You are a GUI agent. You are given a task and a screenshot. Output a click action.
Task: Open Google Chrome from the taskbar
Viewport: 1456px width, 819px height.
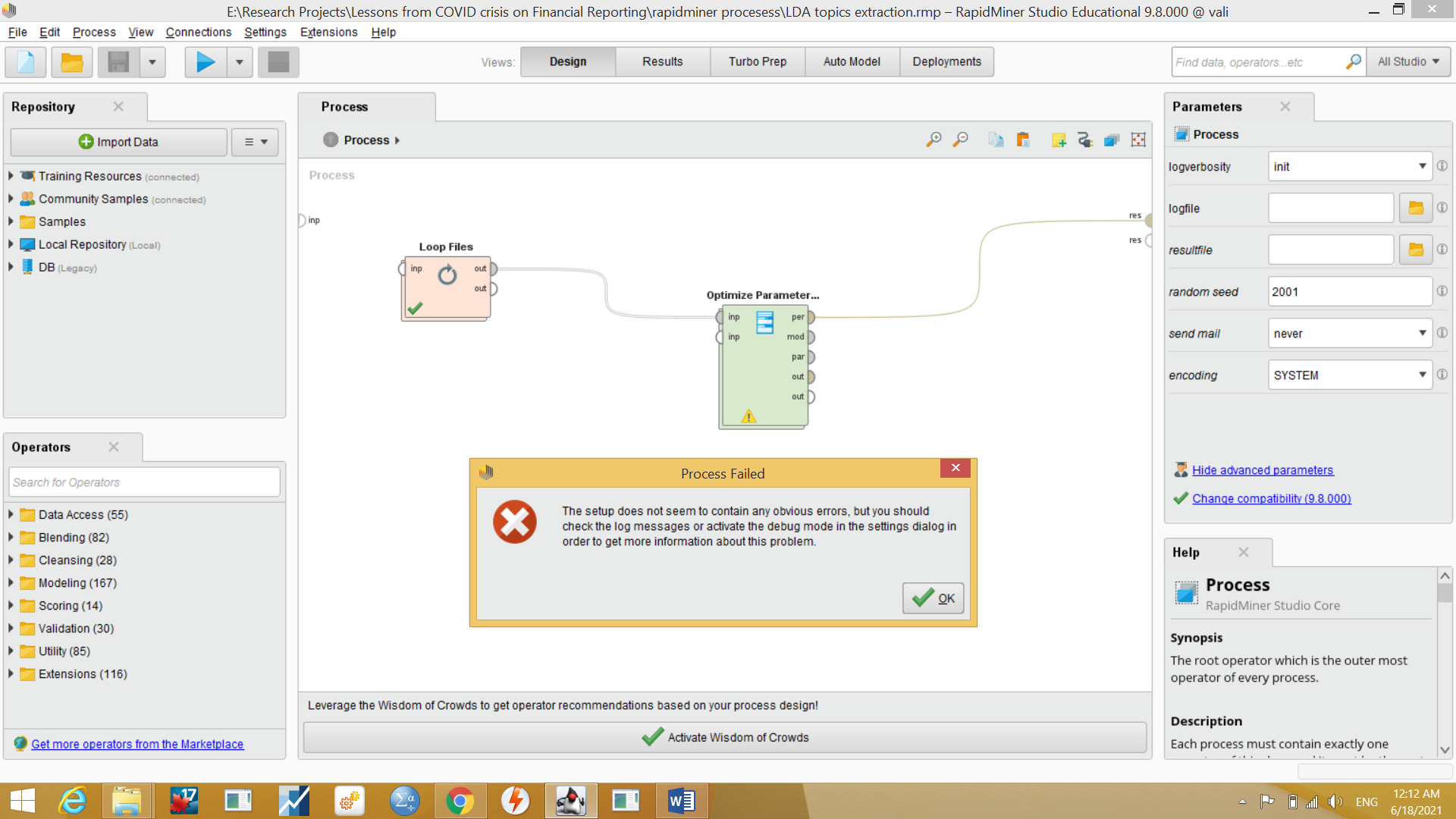pyautogui.click(x=460, y=801)
